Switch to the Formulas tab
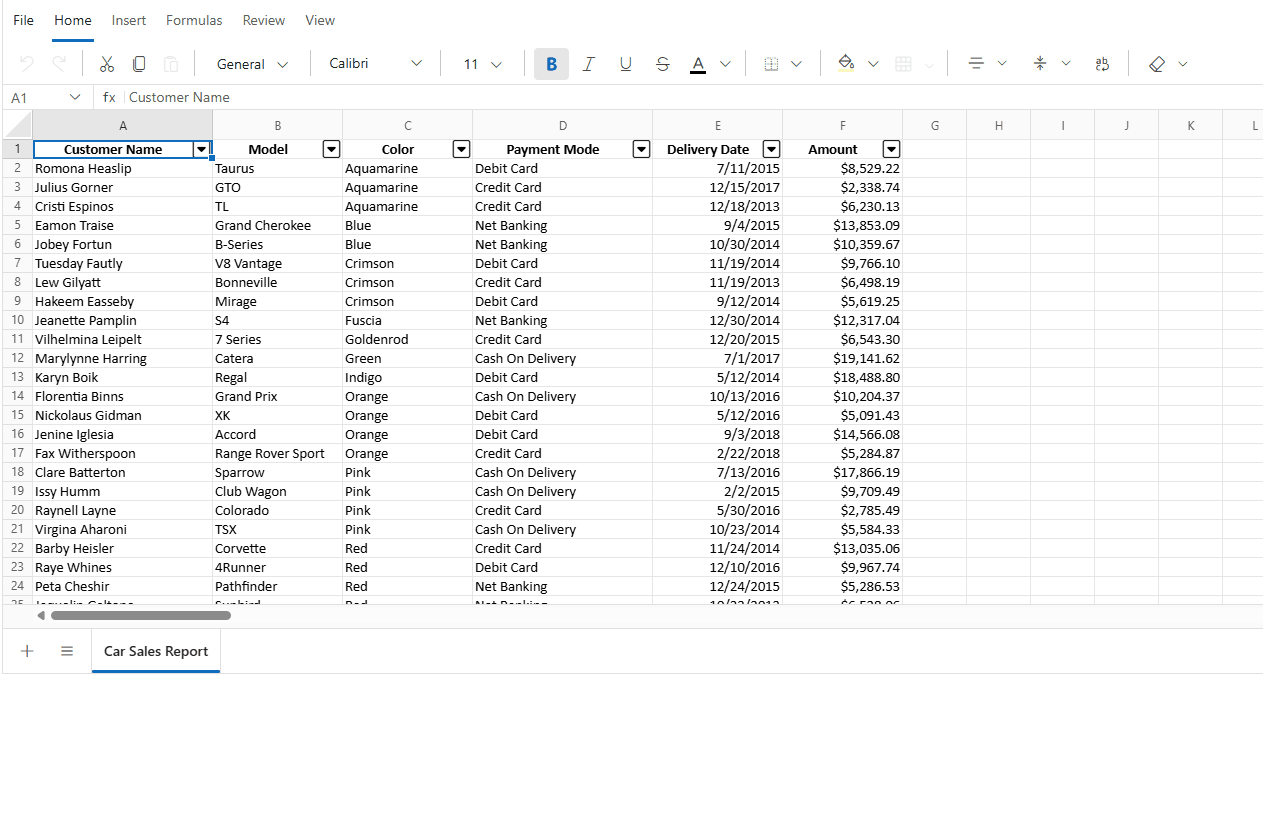 (193, 19)
